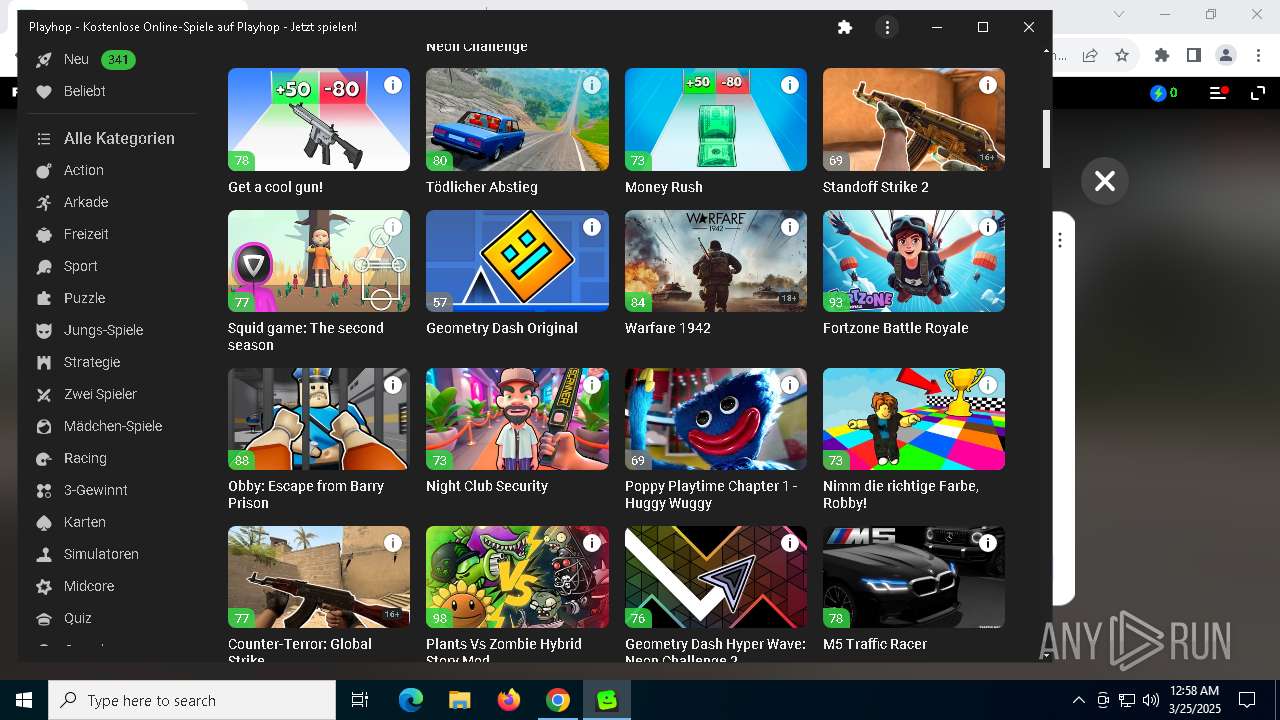Image resolution: width=1280 pixels, height=720 pixels.
Task: Show hidden tray icons chevron
Action: tap(1078, 700)
